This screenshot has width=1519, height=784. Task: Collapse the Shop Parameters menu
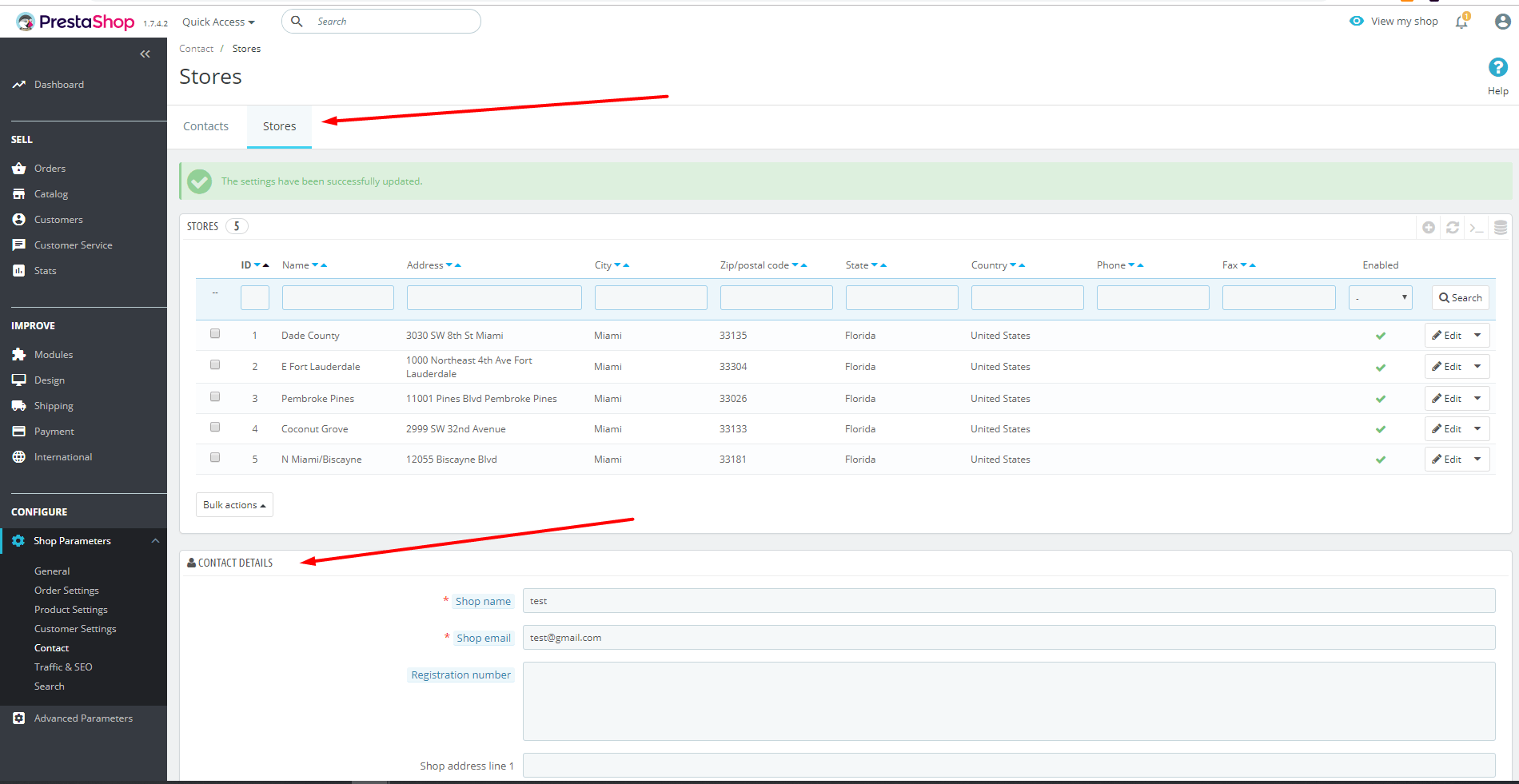[155, 541]
